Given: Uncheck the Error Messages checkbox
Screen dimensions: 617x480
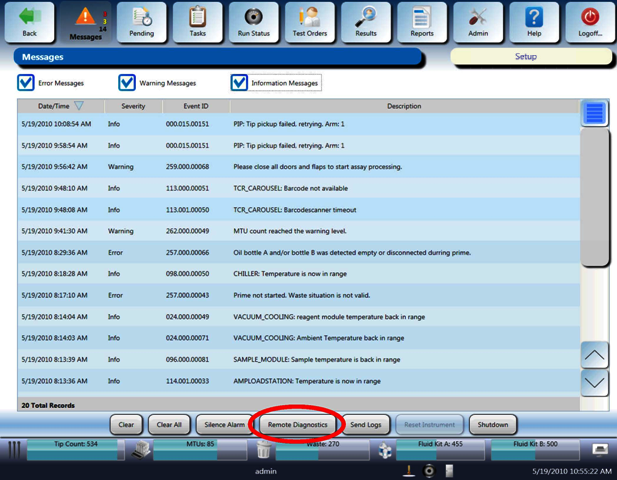Looking at the screenshot, I should click(x=27, y=82).
